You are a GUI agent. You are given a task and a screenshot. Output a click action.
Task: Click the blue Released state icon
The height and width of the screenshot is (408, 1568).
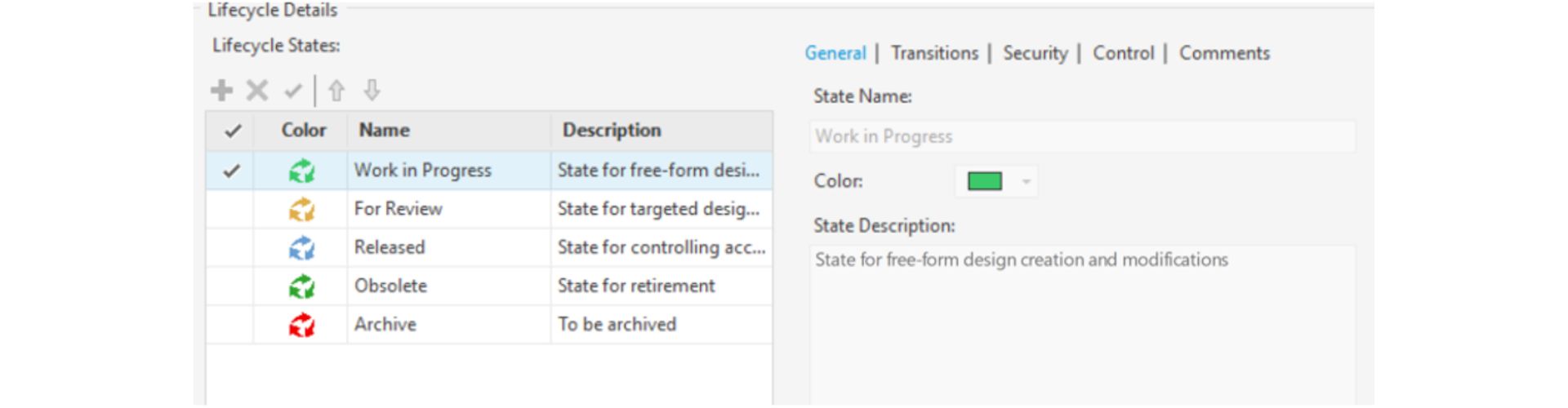[x=301, y=248]
